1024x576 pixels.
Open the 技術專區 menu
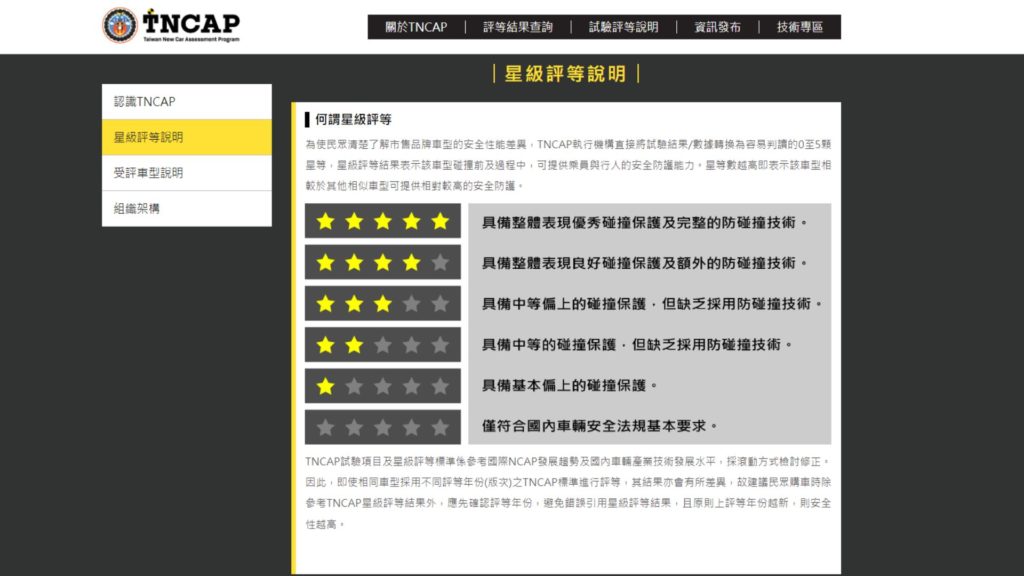tap(800, 27)
